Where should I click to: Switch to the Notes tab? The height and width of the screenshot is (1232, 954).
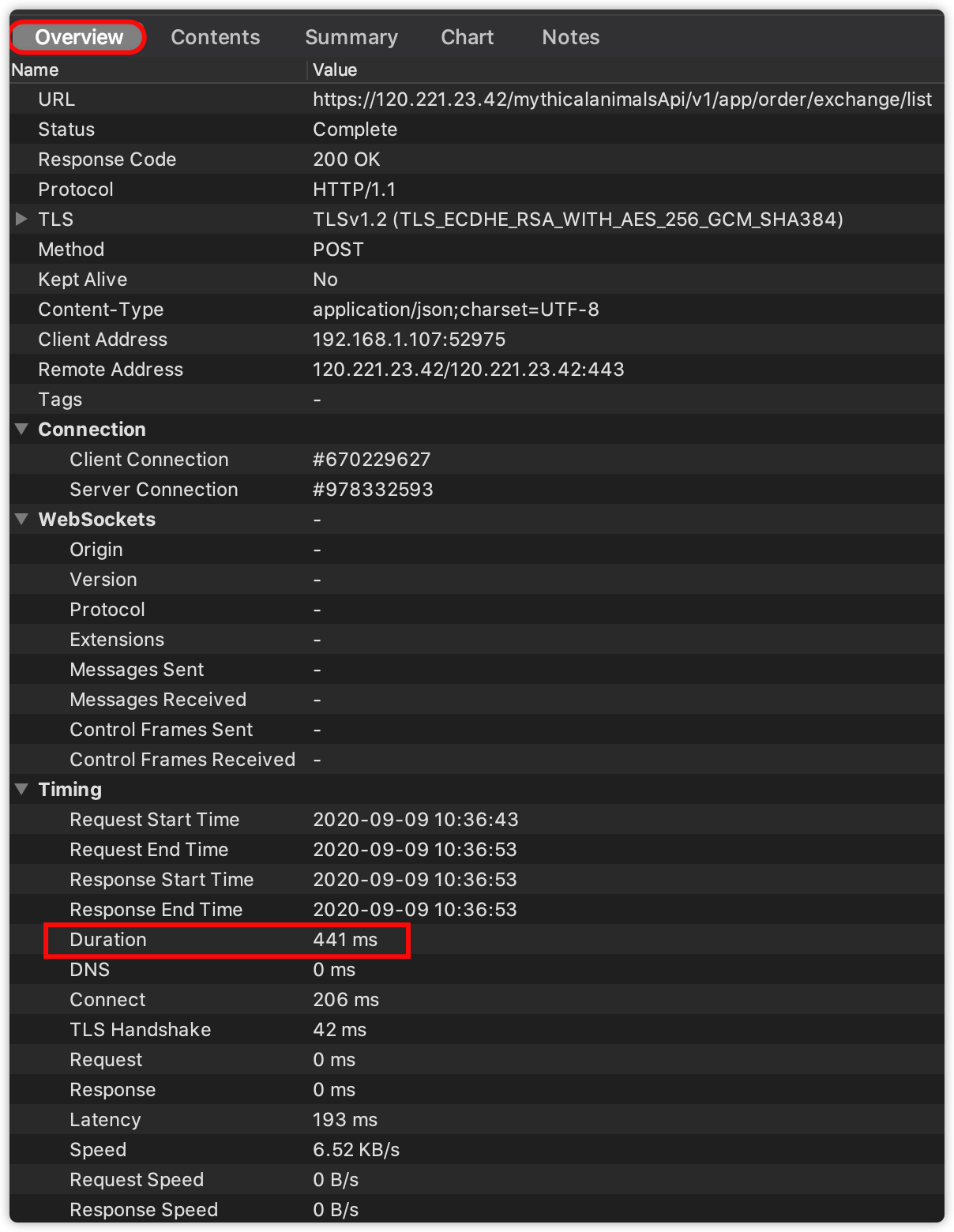[x=570, y=37]
